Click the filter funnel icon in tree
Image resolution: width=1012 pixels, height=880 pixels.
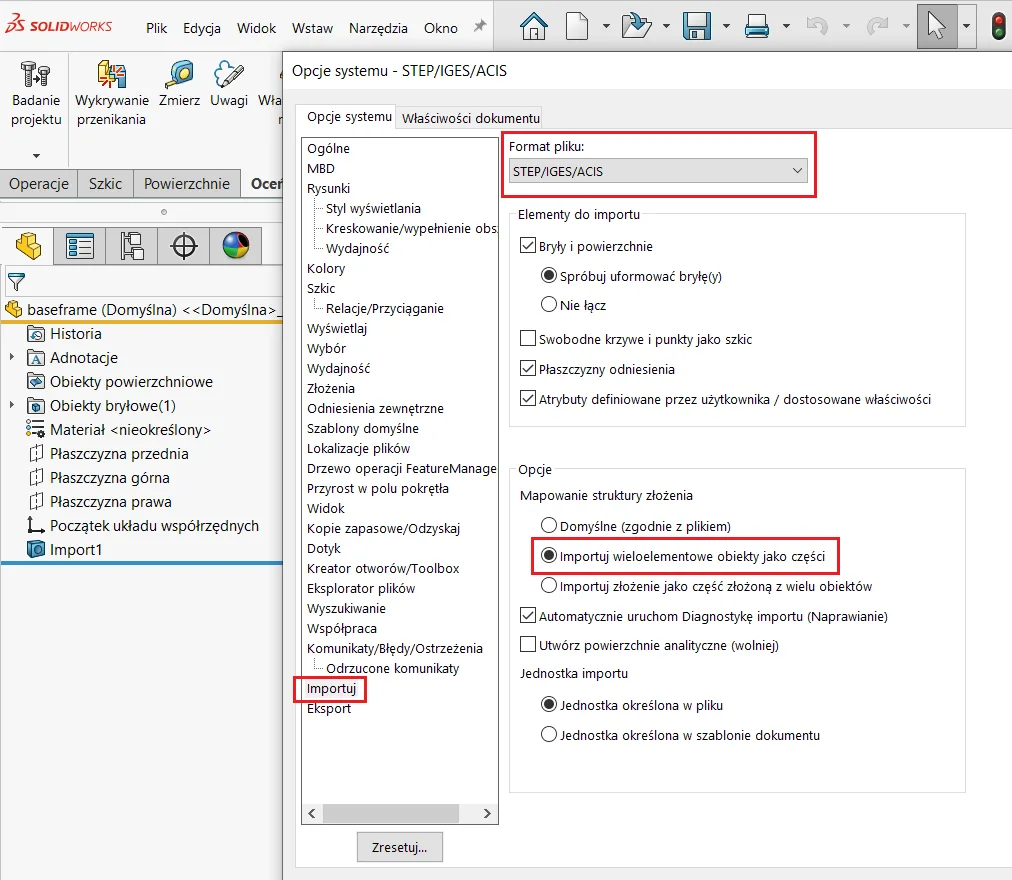coord(16,282)
